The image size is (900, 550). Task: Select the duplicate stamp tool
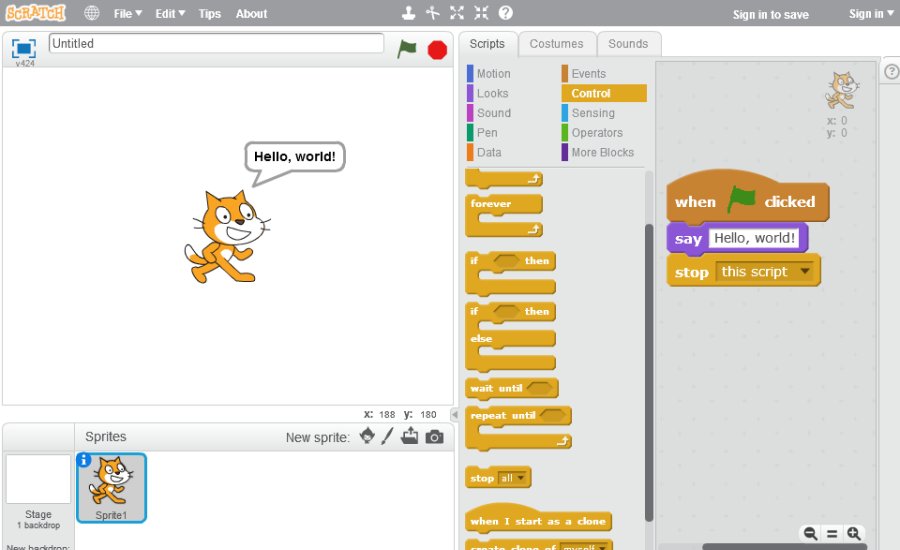coord(408,13)
